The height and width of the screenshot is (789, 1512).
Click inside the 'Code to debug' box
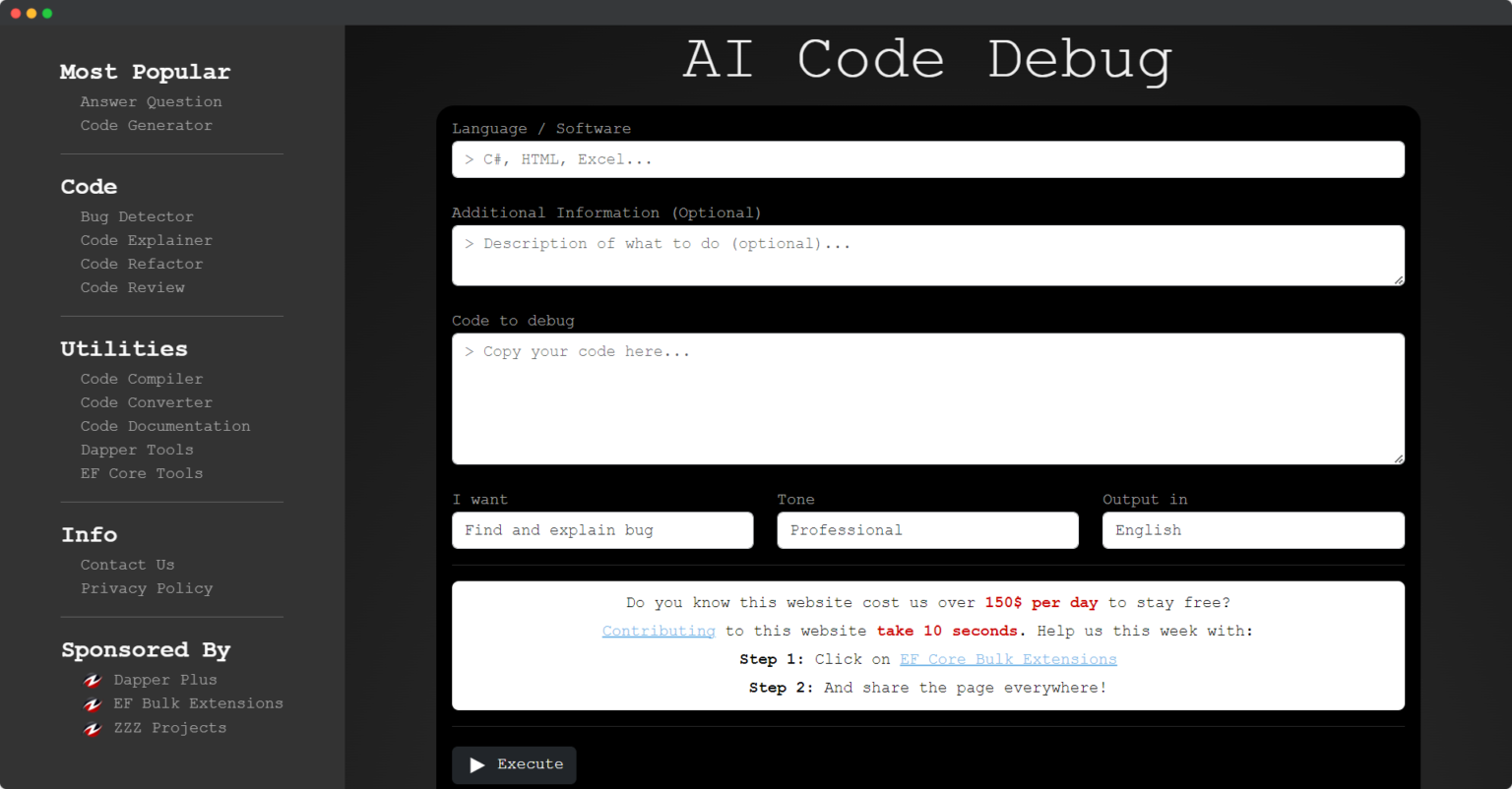coord(926,398)
